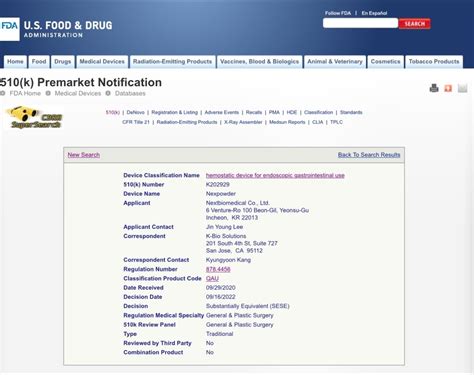Click the orange share icon
The height and width of the screenshot is (375, 474).
coord(448,88)
